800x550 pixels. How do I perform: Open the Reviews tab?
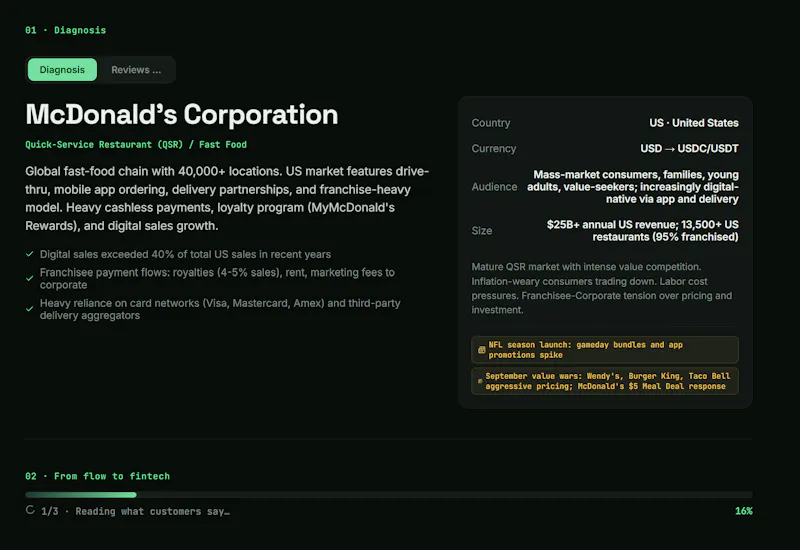click(136, 69)
